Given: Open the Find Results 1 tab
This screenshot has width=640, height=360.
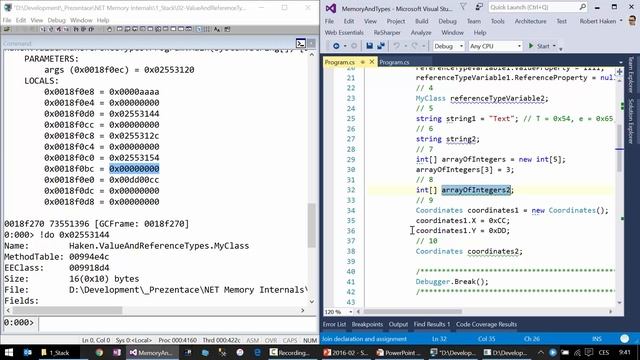Looking at the screenshot, I should 432,324.
